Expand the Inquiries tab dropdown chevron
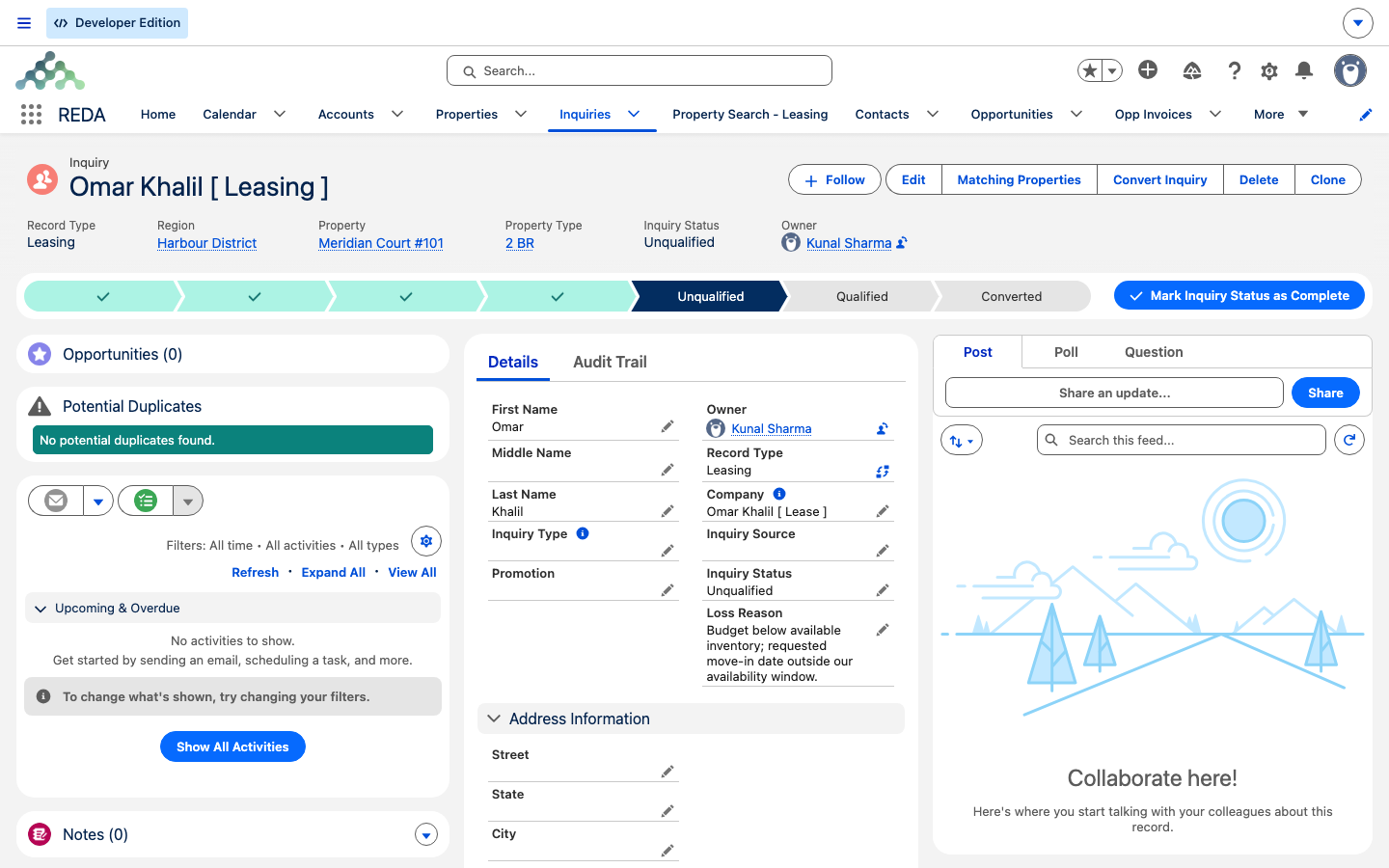This screenshot has width=1389, height=868. point(634,114)
